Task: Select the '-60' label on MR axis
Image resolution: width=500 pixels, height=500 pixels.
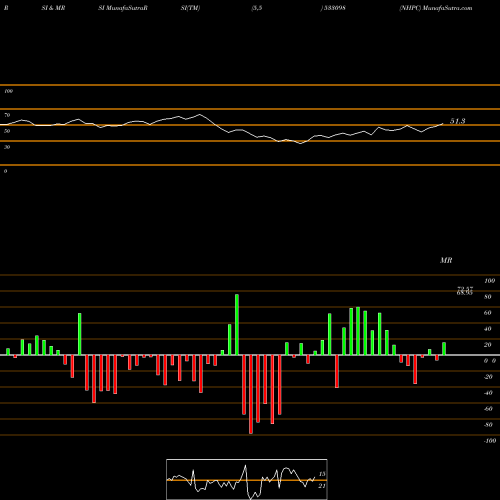Action: (x=488, y=409)
